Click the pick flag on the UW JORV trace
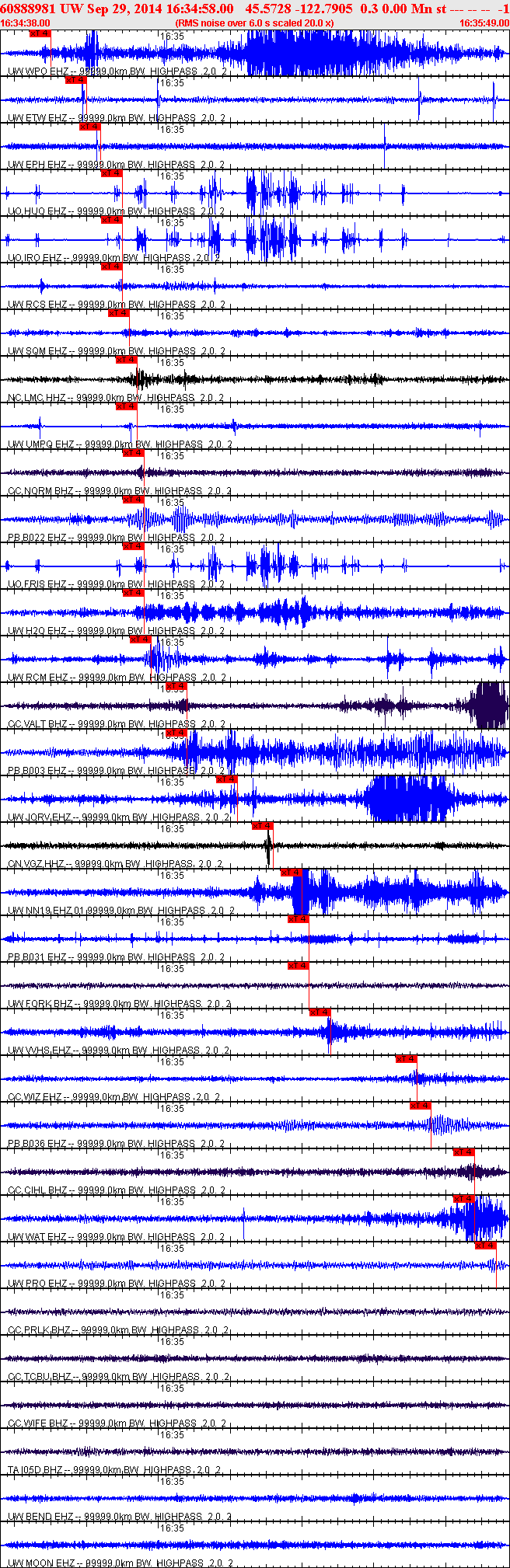The image size is (510, 1568). coord(226,779)
